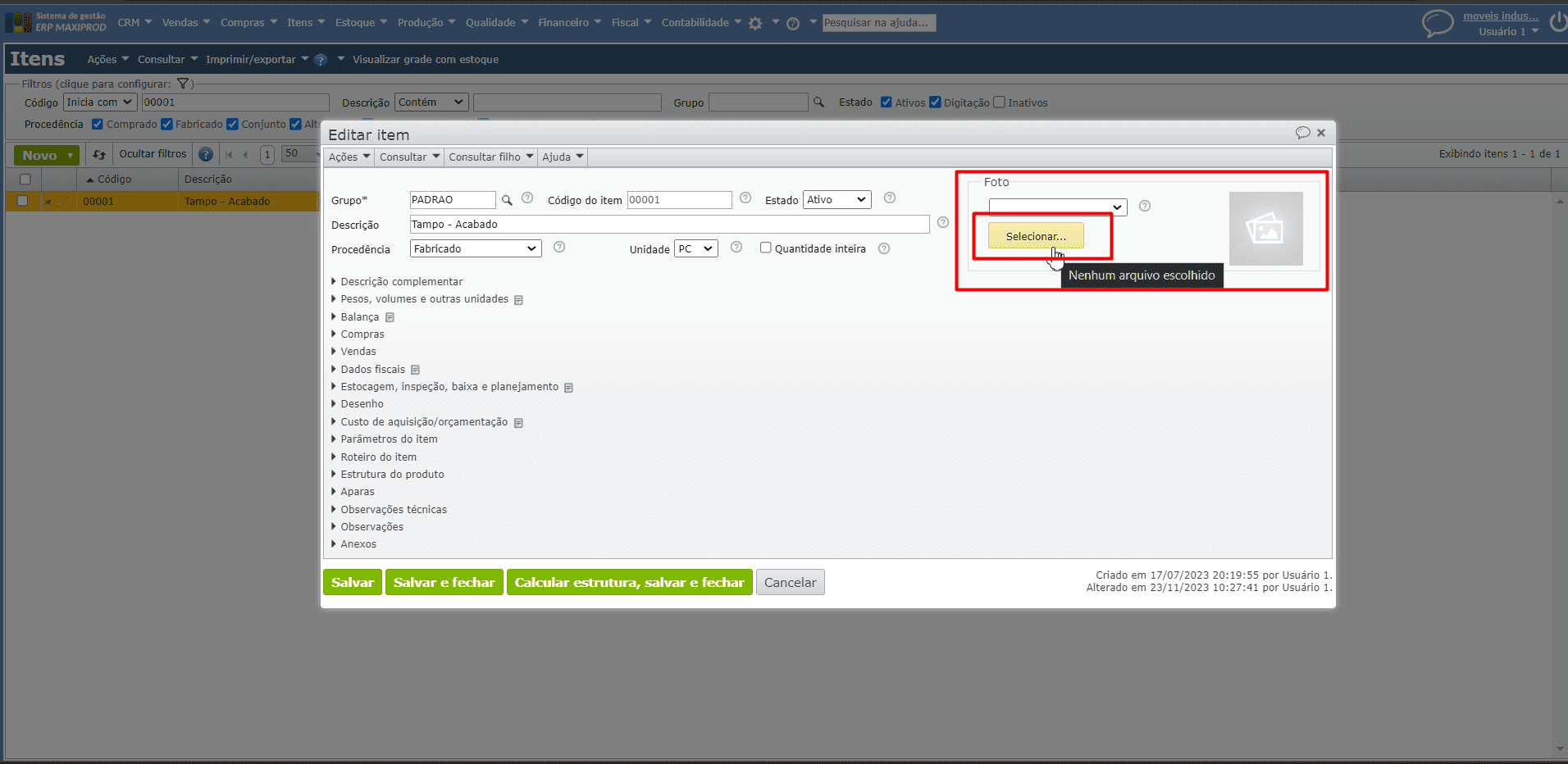This screenshot has width=1568, height=764.
Task: Open the settings gear in the top menu bar
Action: coord(755,23)
